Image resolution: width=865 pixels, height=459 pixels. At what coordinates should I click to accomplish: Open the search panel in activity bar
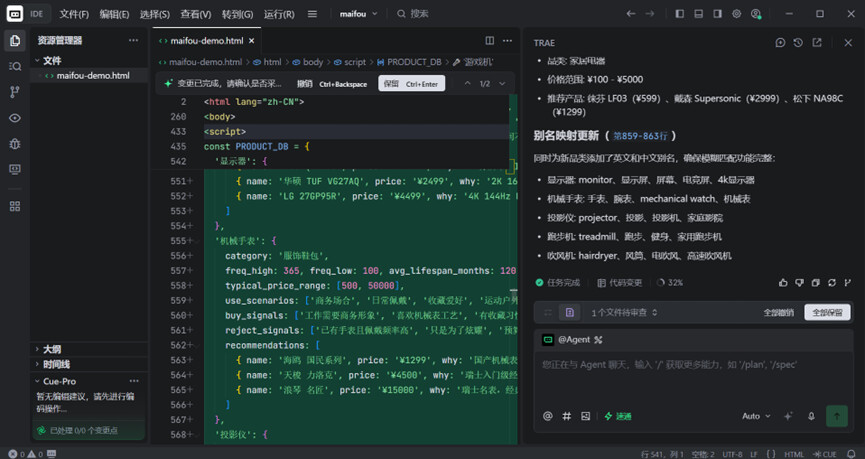(x=15, y=66)
